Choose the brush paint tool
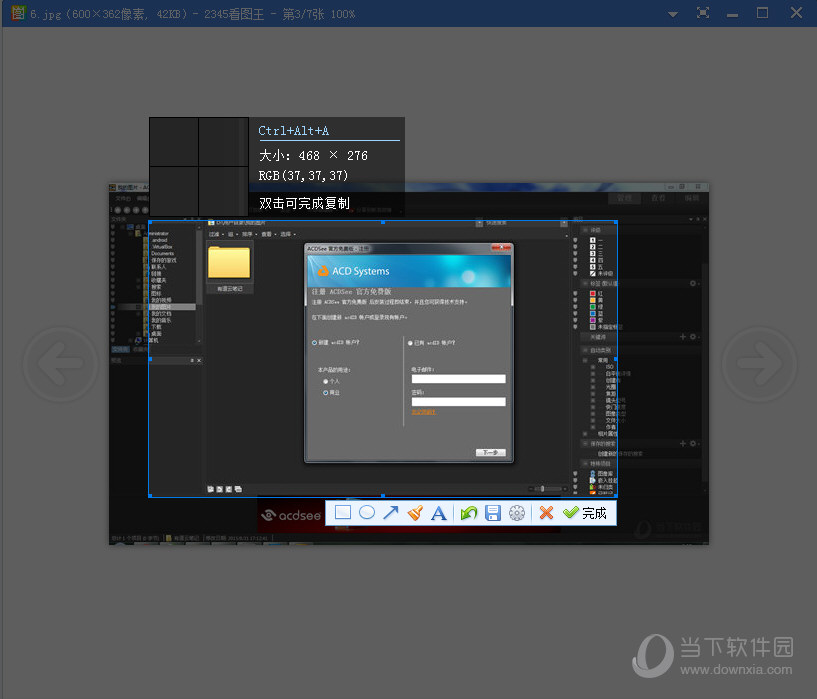This screenshot has width=817, height=699. [415, 513]
